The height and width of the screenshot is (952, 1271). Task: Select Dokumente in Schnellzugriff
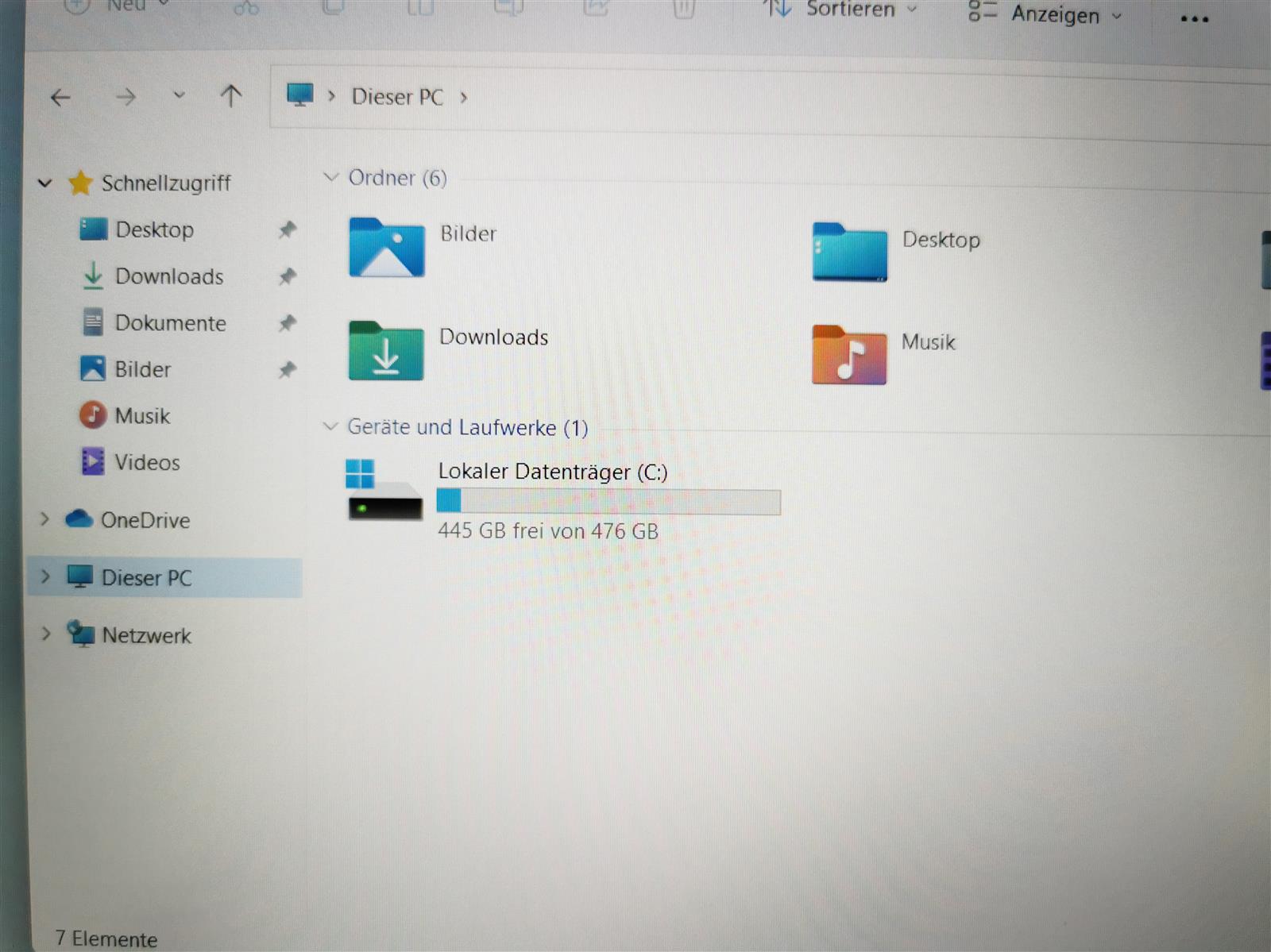coord(170,323)
